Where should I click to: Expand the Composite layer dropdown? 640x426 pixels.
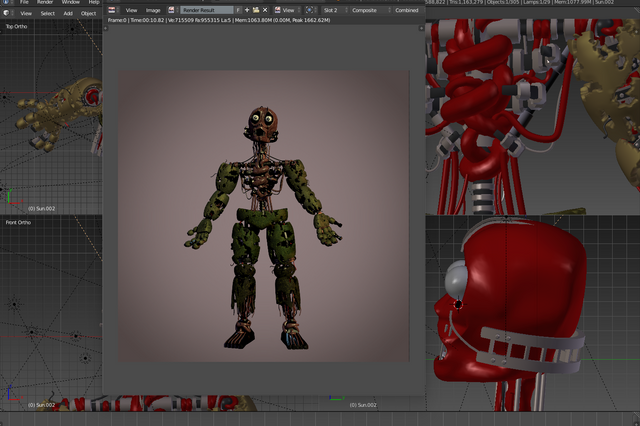[364, 10]
